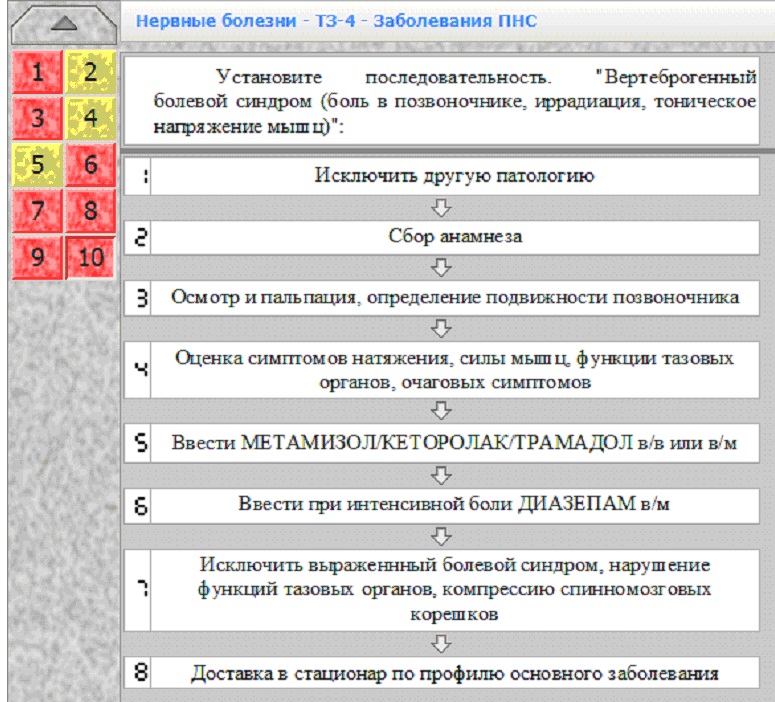The image size is (775, 702).
Task: Select question 5 yellow tile
Action: tap(38, 165)
